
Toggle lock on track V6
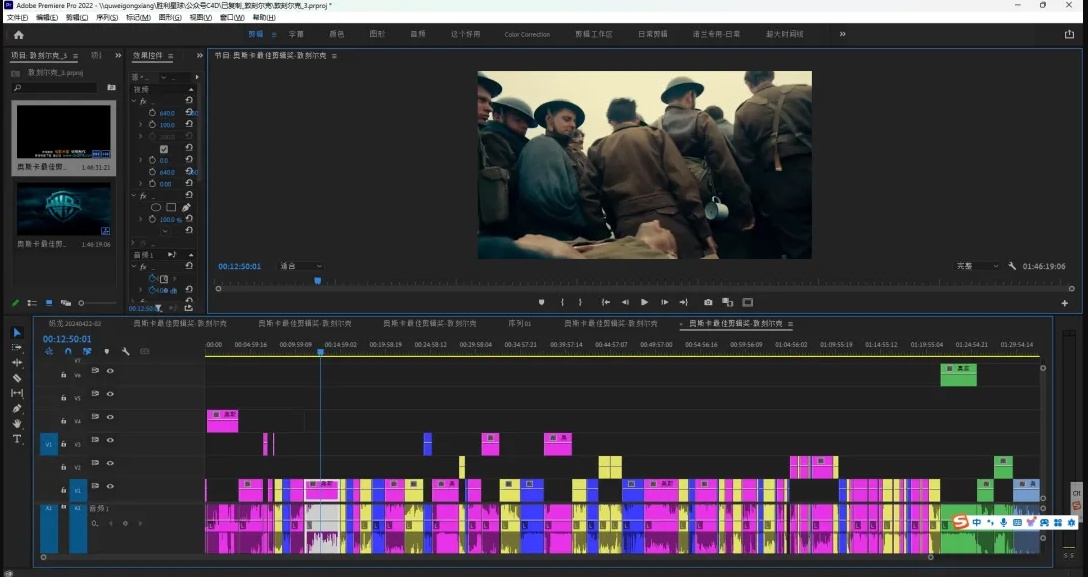(x=64, y=375)
